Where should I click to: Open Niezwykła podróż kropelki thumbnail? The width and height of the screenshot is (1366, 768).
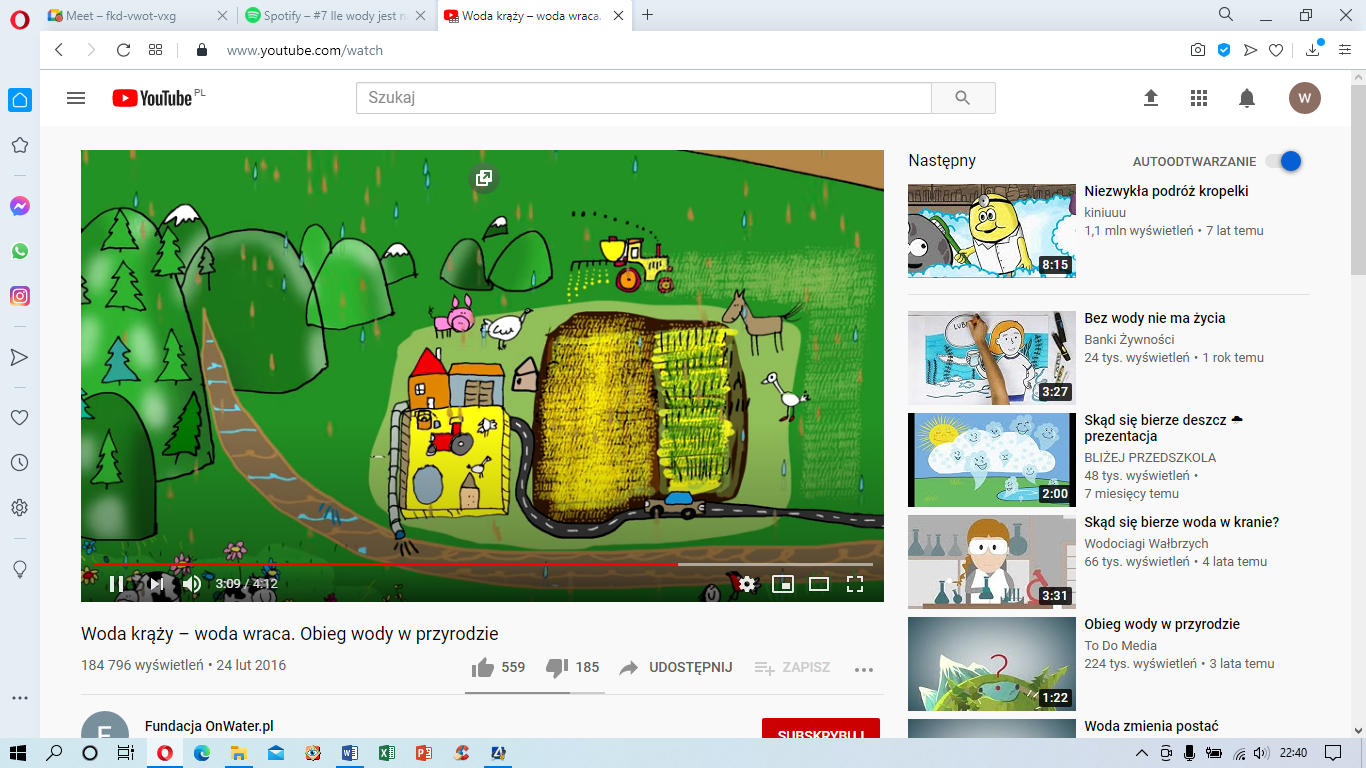point(992,230)
